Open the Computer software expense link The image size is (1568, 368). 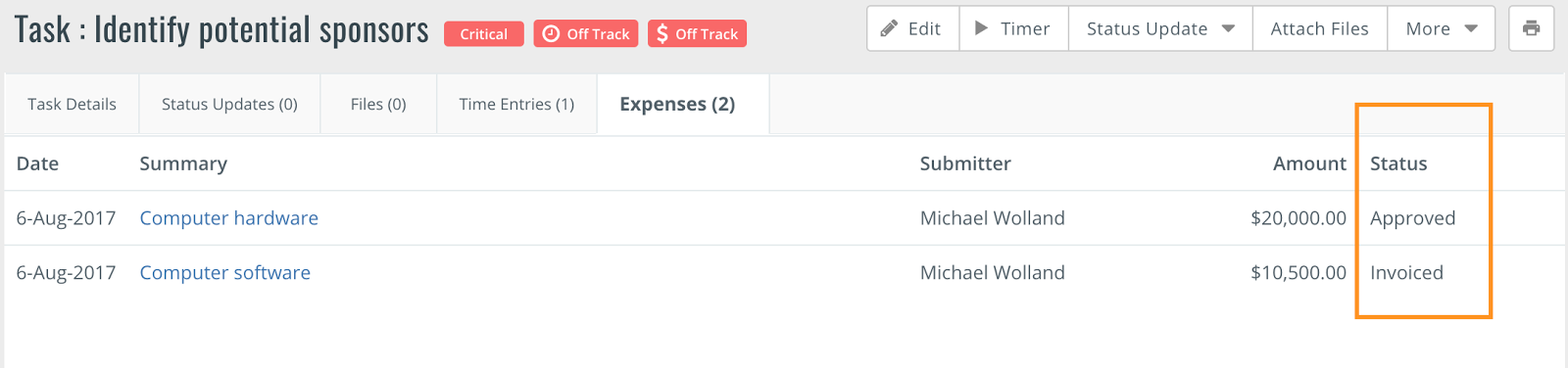224,273
